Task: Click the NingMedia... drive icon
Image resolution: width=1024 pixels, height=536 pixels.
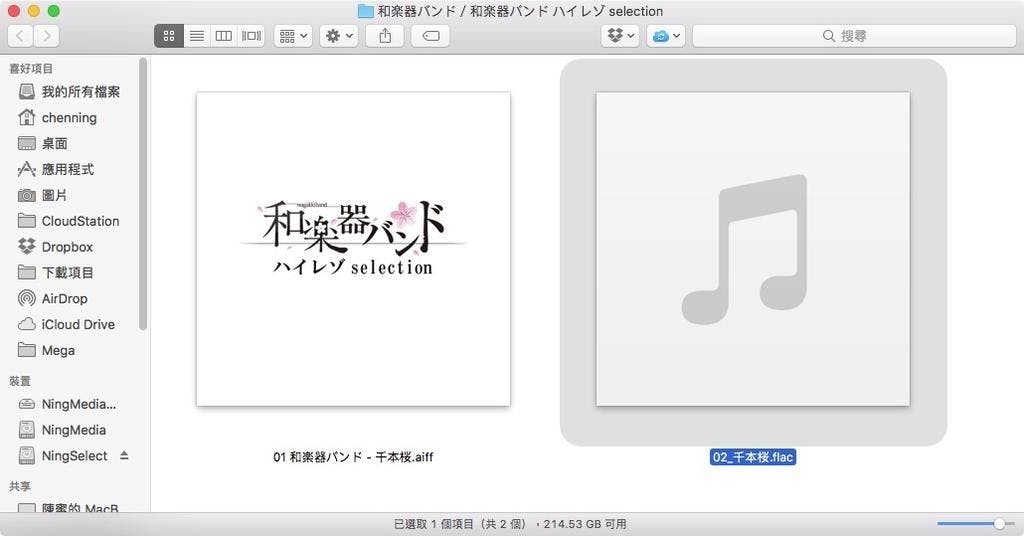Action: tap(27, 404)
